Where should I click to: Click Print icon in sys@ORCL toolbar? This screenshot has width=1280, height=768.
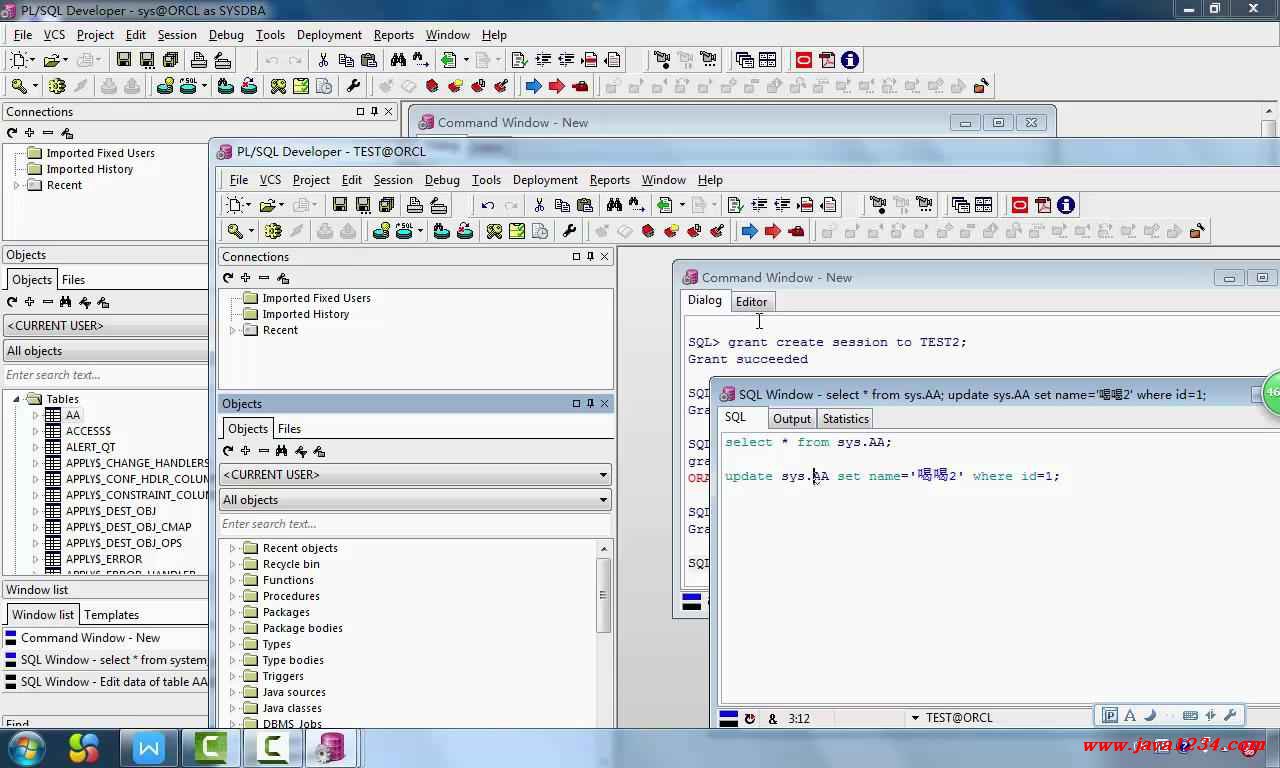pyautogui.click(x=198, y=60)
